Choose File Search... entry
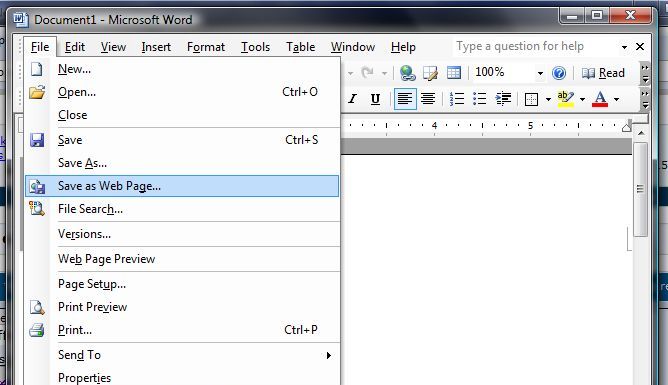The image size is (668, 385). 182,209
